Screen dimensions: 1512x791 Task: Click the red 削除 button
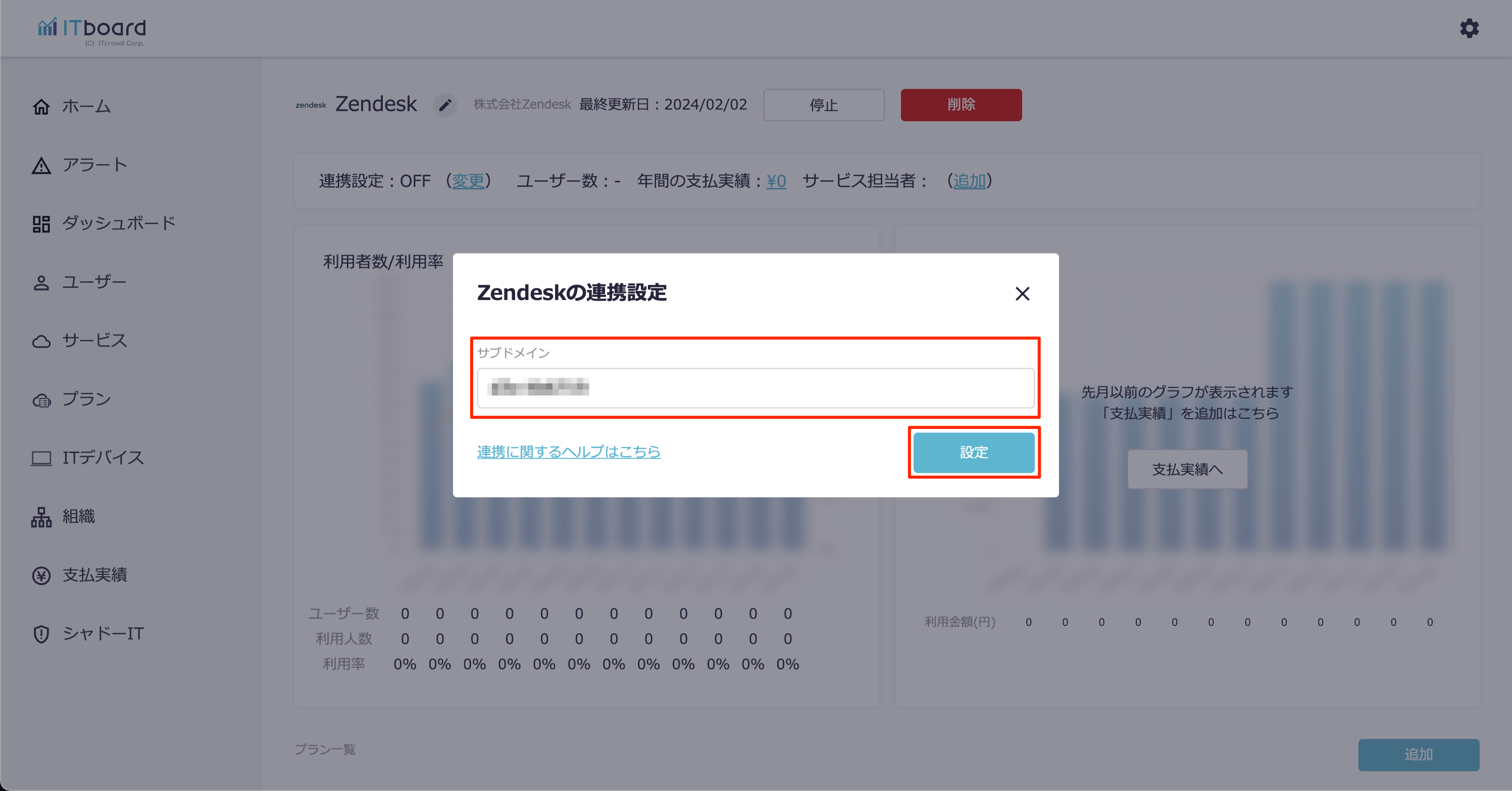tap(961, 105)
